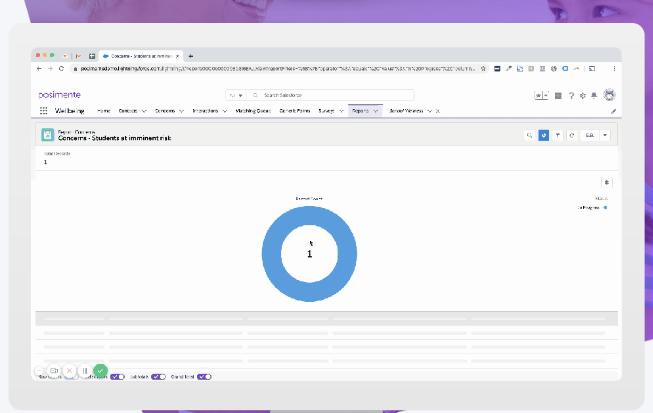This screenshot has width=653, height=413.
Task: Expand the Reports tab dropdown chevron
Action: tap(376, 110)
